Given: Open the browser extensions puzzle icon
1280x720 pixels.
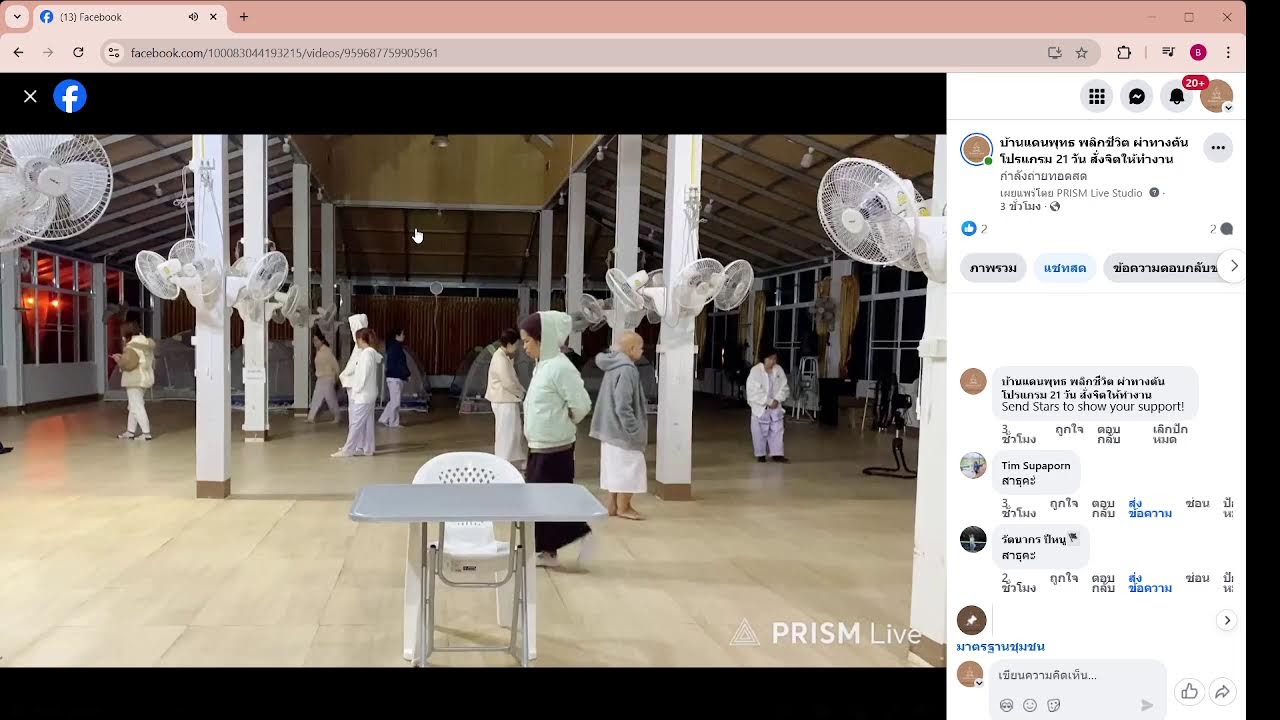Looking at the screenshot, I should tap(1124, 52).
